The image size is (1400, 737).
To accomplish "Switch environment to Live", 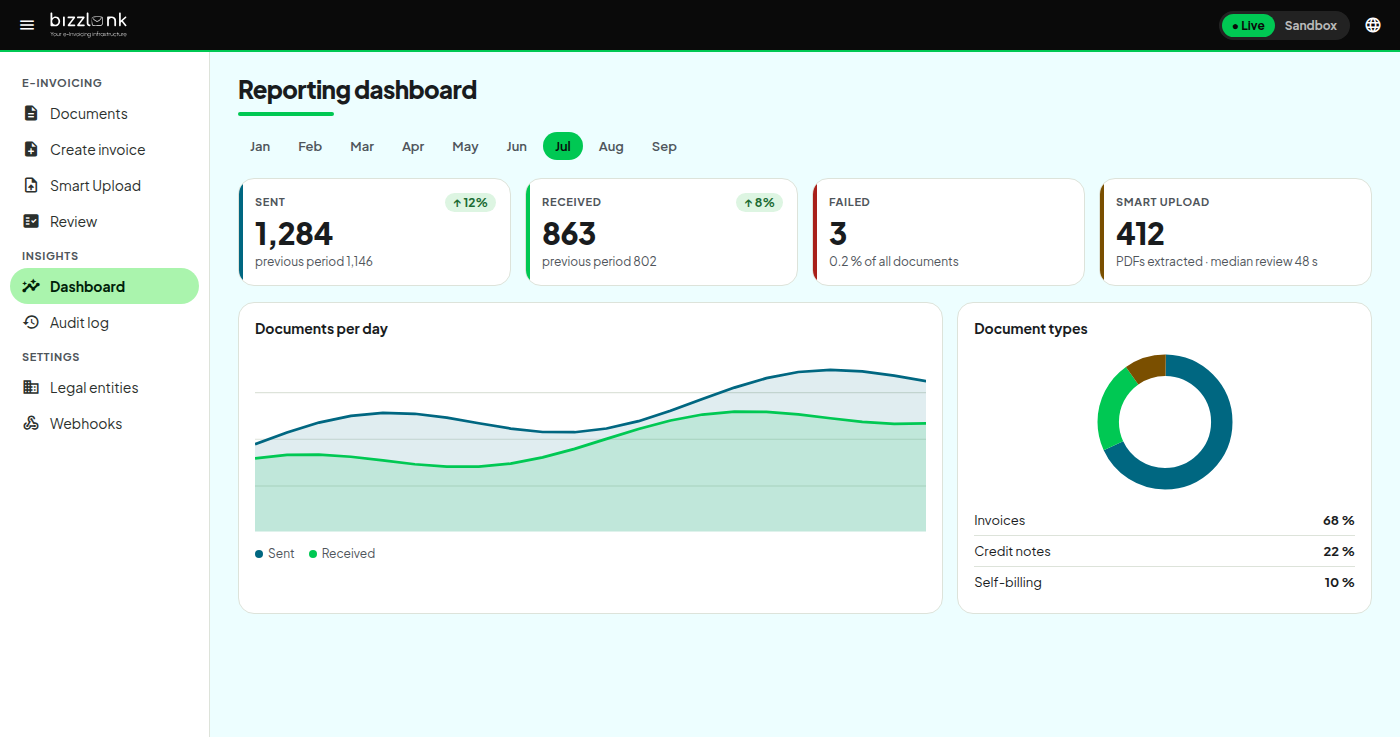I will pyautogui.click(x=1248, y=26).
